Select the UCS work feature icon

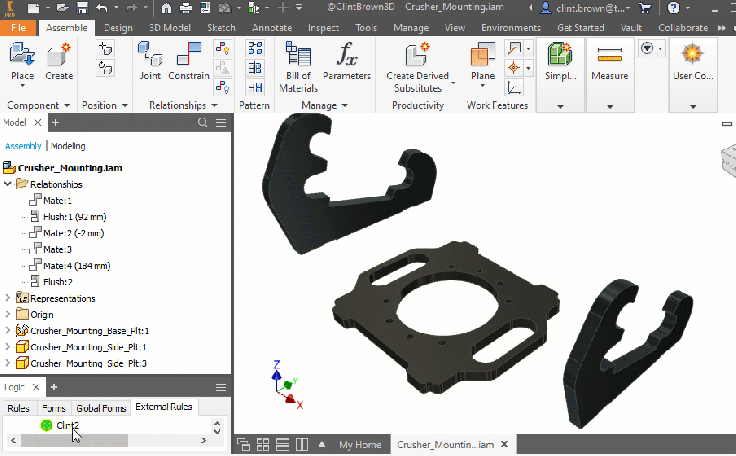[514, 88]
